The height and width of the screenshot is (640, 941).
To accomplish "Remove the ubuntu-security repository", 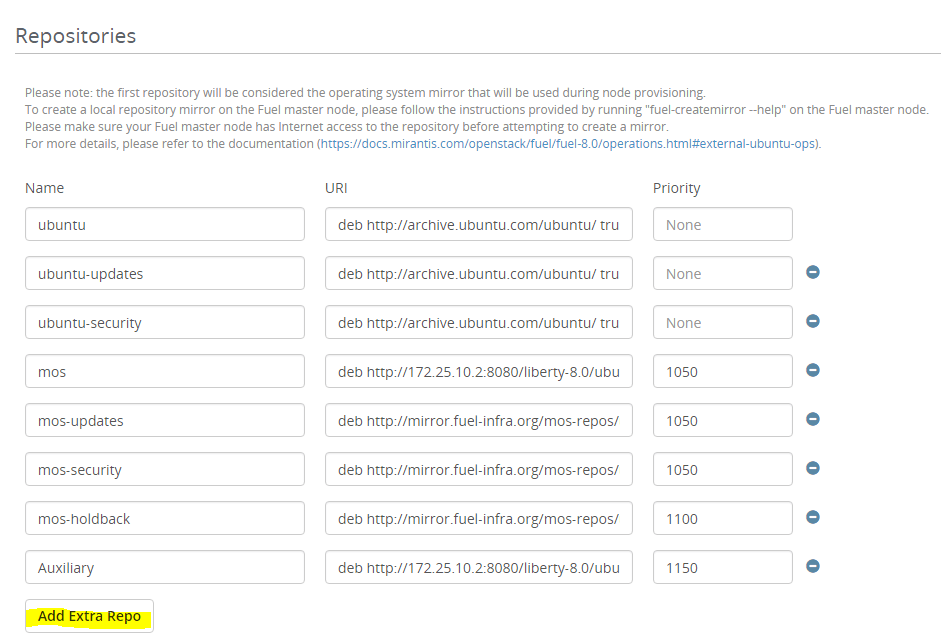I will 813,321.
